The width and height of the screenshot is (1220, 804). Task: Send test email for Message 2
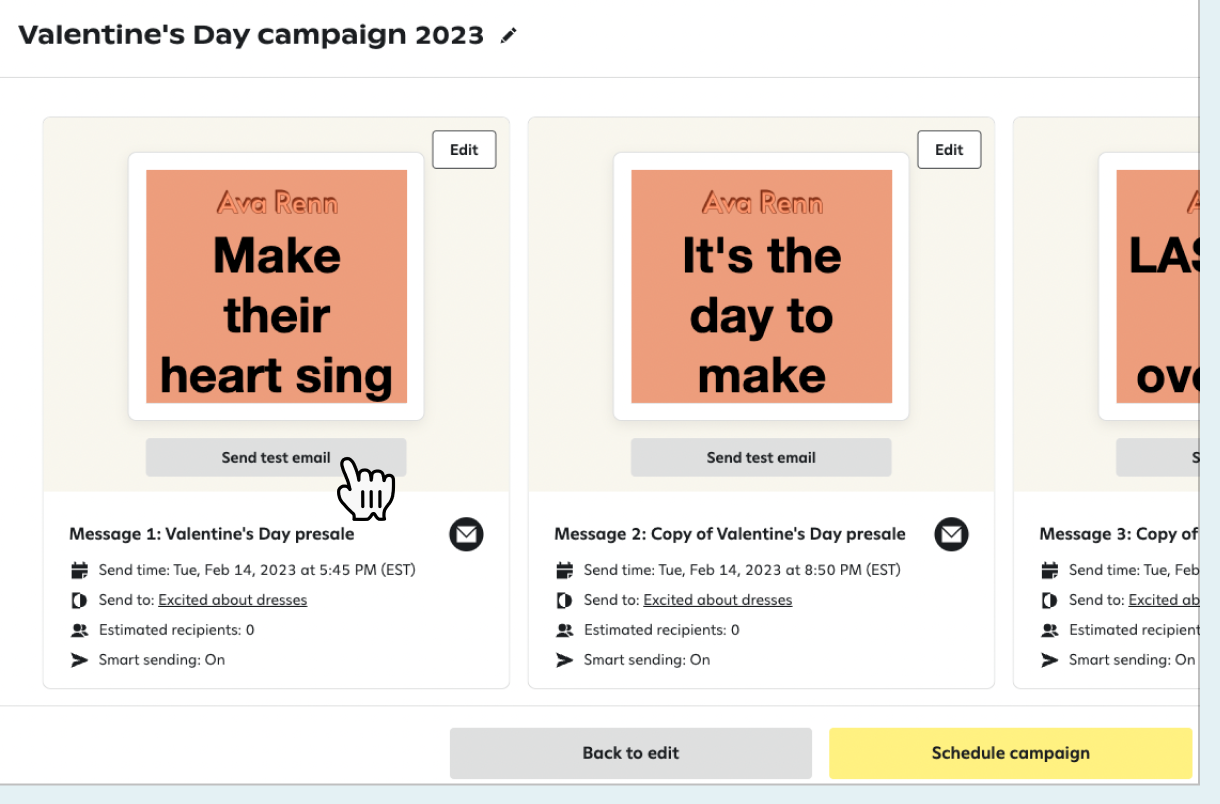point(761,457)
